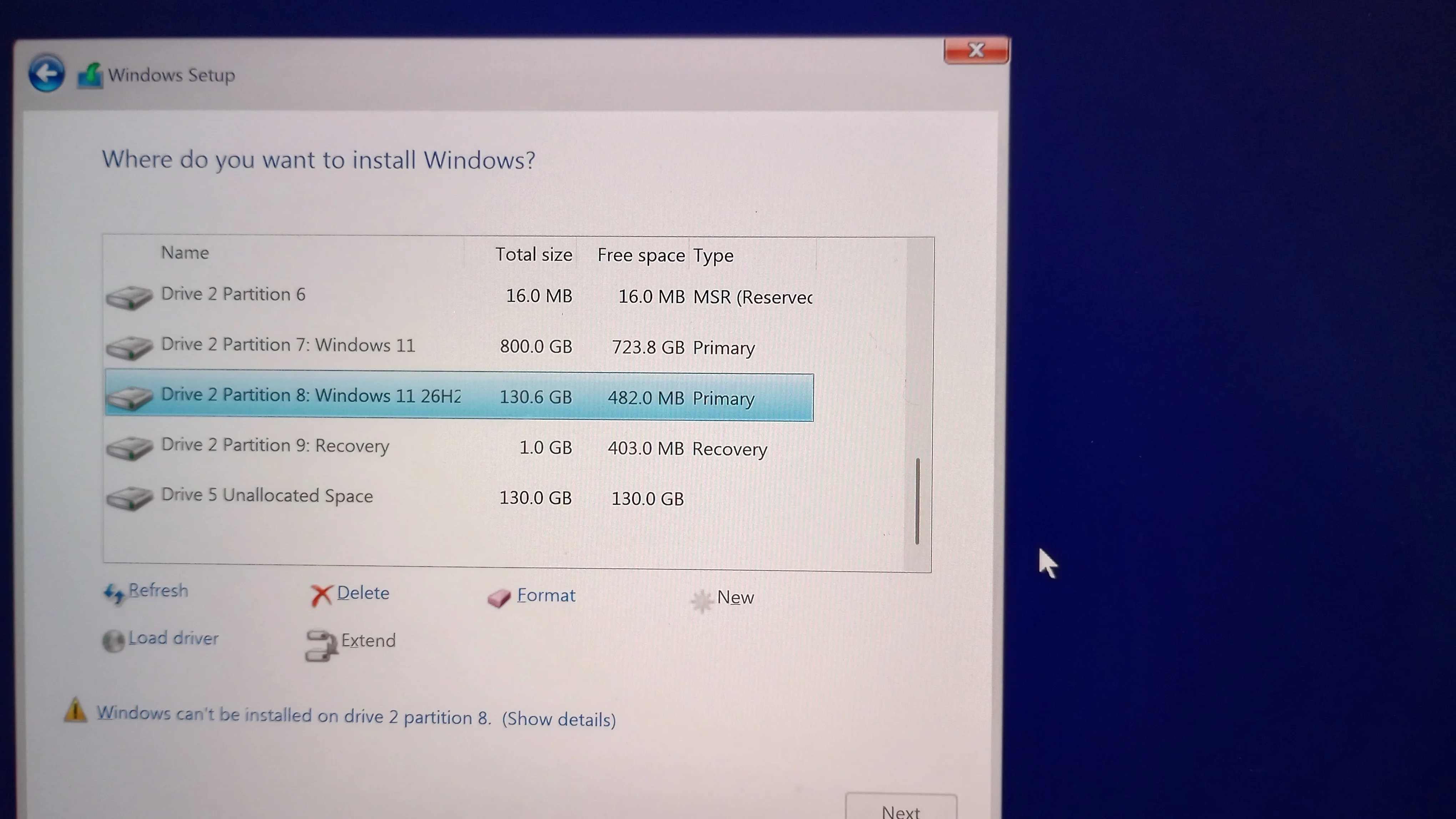Select Drive 2 Partition 9: Recovery
Viewport: 1456px width, 819px height.
pos(459,447)
